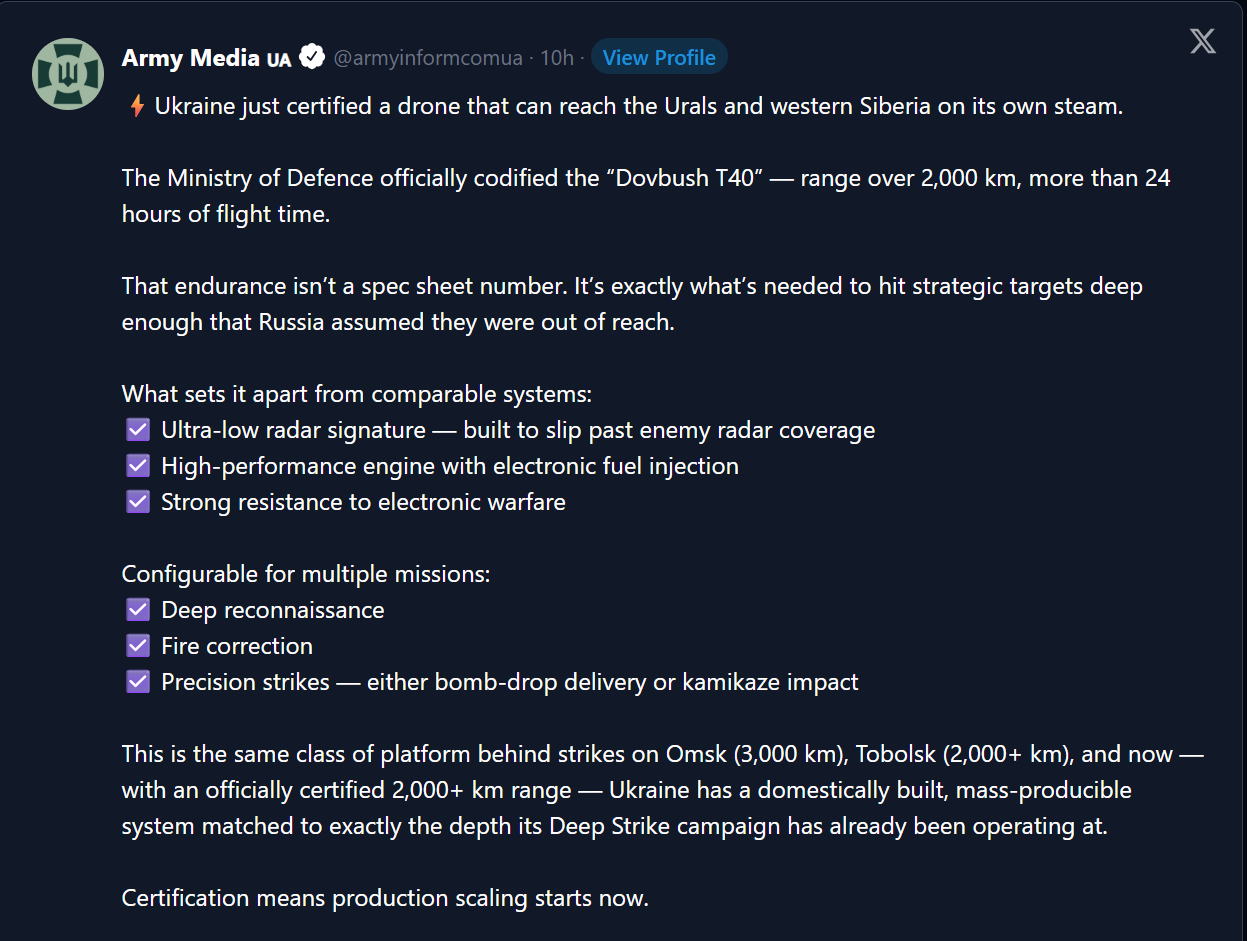
Task: Open the 10h post timestamp
Action: point(557,58)
